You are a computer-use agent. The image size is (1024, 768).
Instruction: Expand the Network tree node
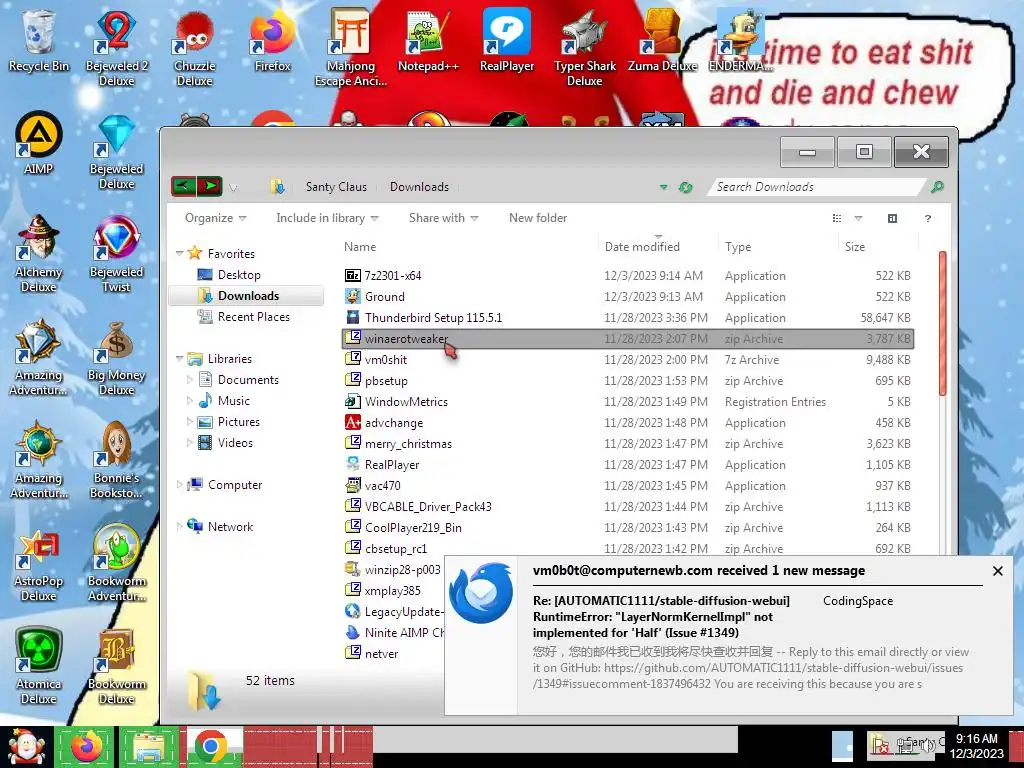point(179,526)
